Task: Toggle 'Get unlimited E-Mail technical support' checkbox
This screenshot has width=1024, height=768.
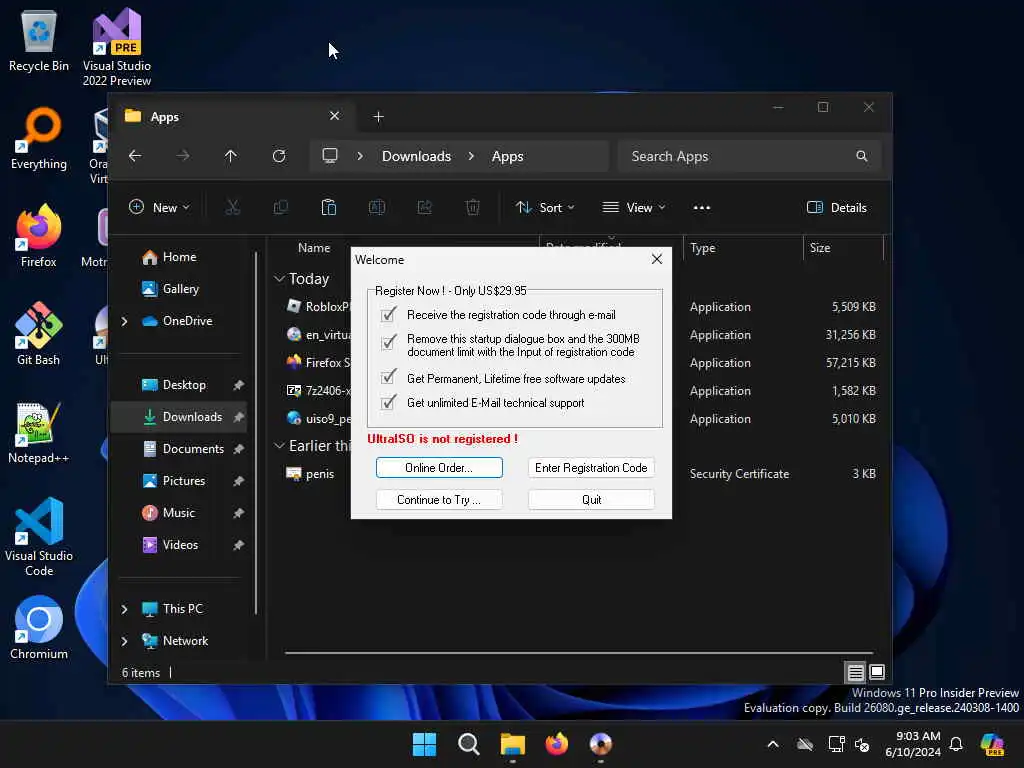Action: pos(389,402)
